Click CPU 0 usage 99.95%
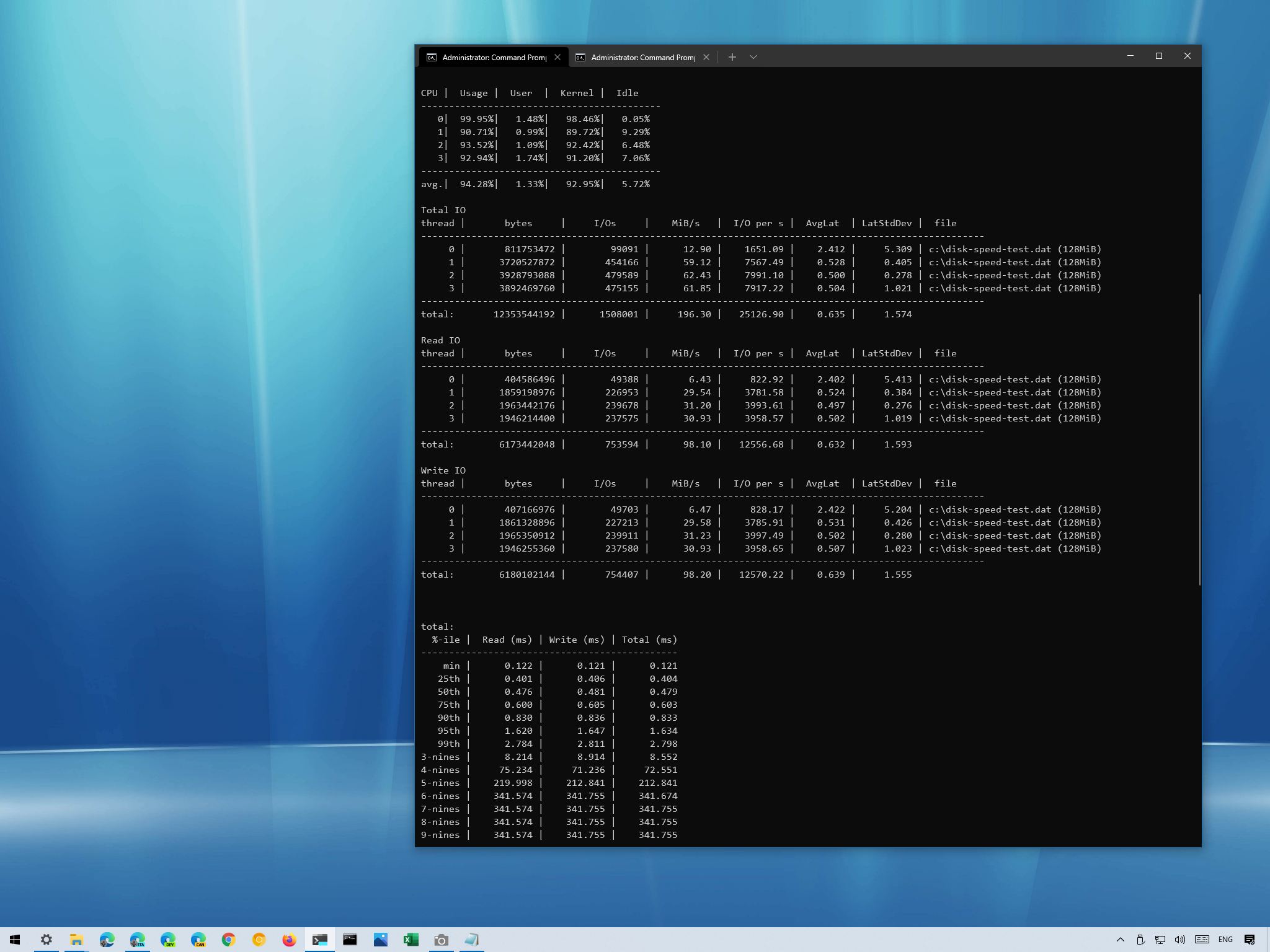Viewport: 1270px width, 952px height. tap(476, 119)
